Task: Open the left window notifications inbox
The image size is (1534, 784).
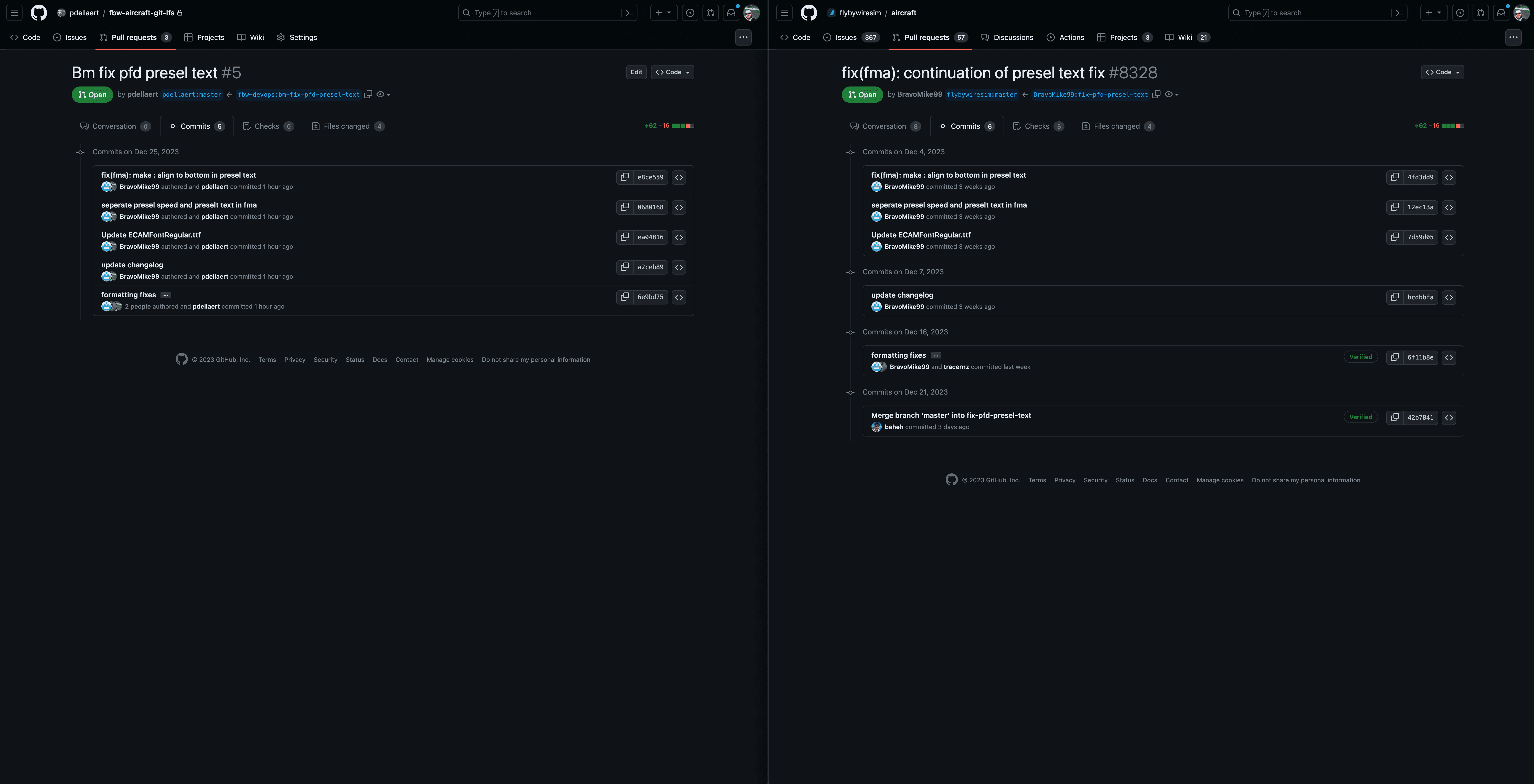Action: pyautogui.click(x=731, y=13)
